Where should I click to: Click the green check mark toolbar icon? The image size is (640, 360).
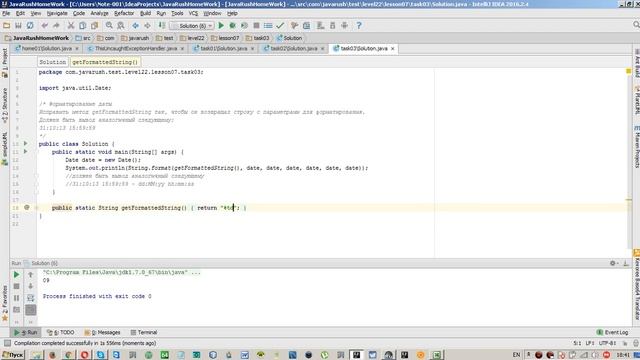[x=280, y=25]
